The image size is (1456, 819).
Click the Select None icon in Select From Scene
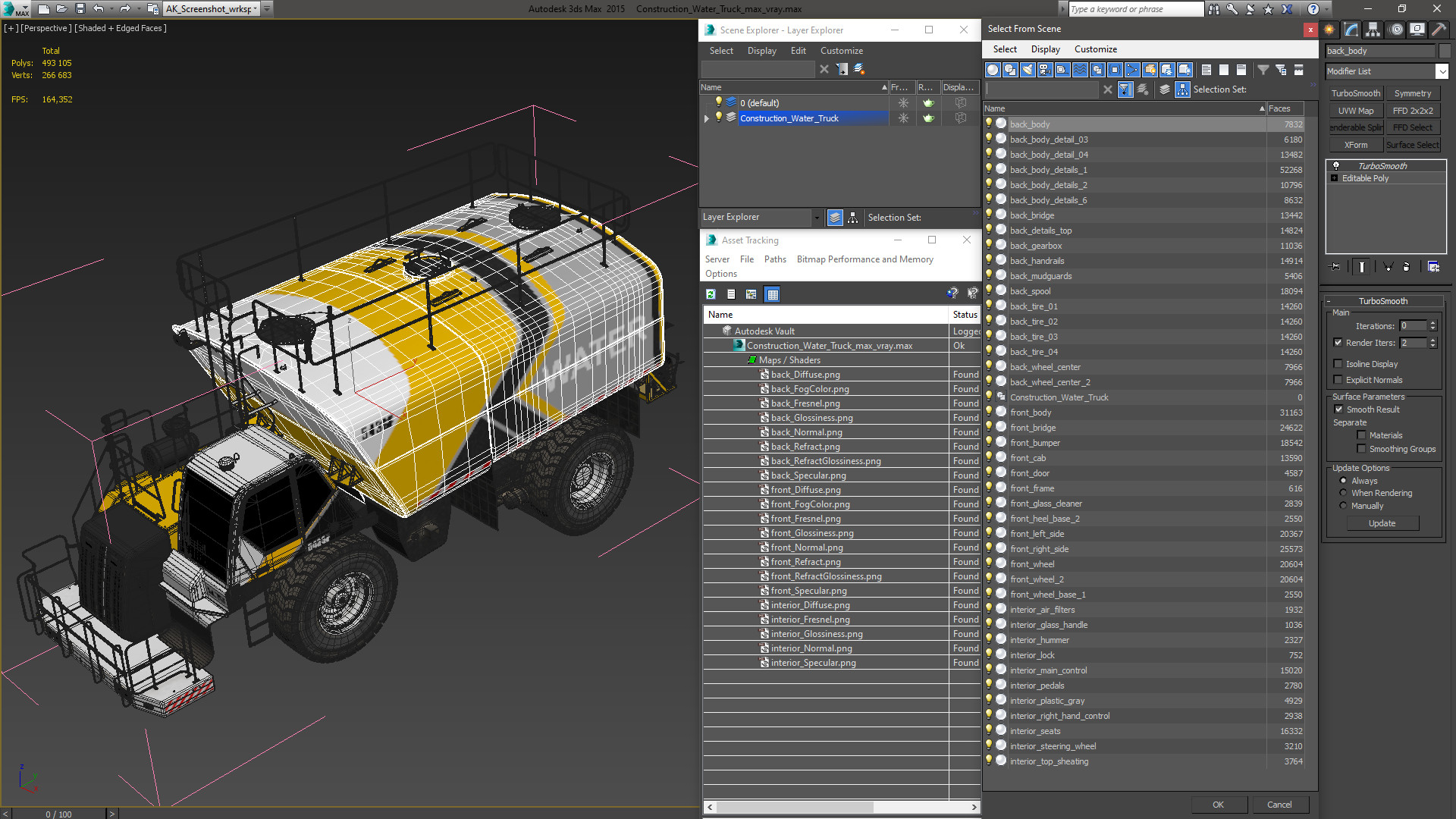(1224, 70)
